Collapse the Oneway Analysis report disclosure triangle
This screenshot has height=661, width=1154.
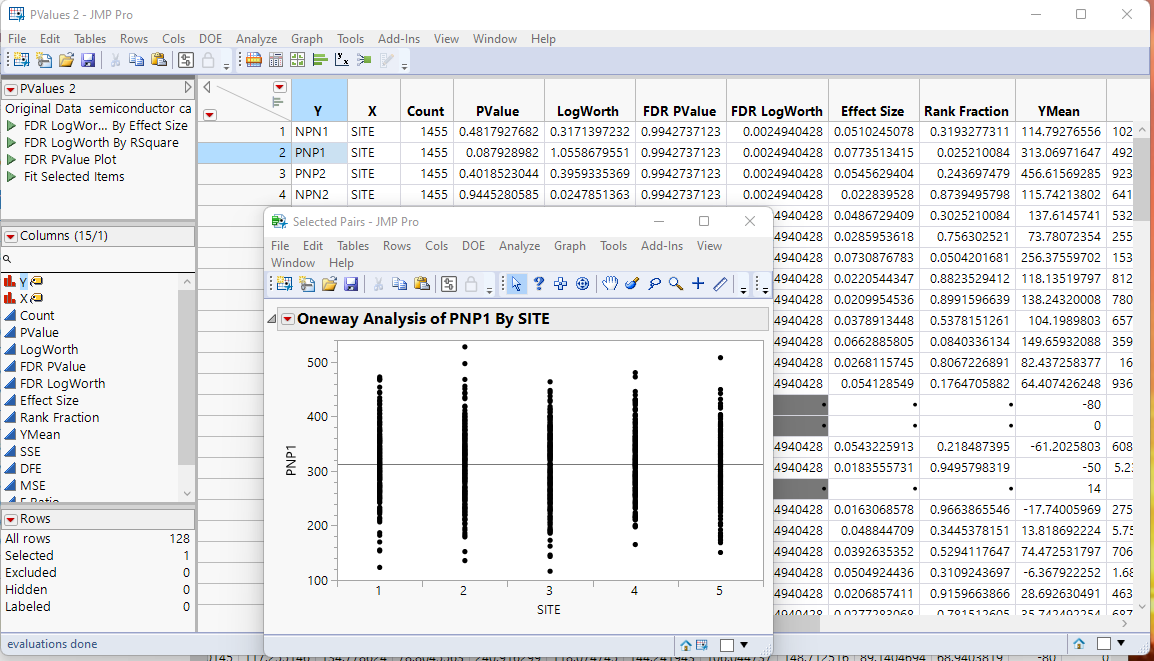[272, 318]
